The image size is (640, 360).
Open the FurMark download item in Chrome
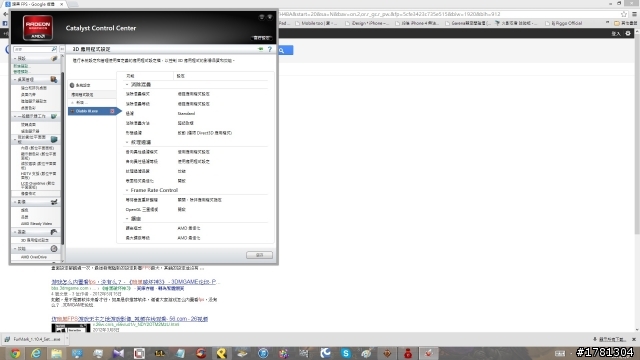click(x=35, y=339)
